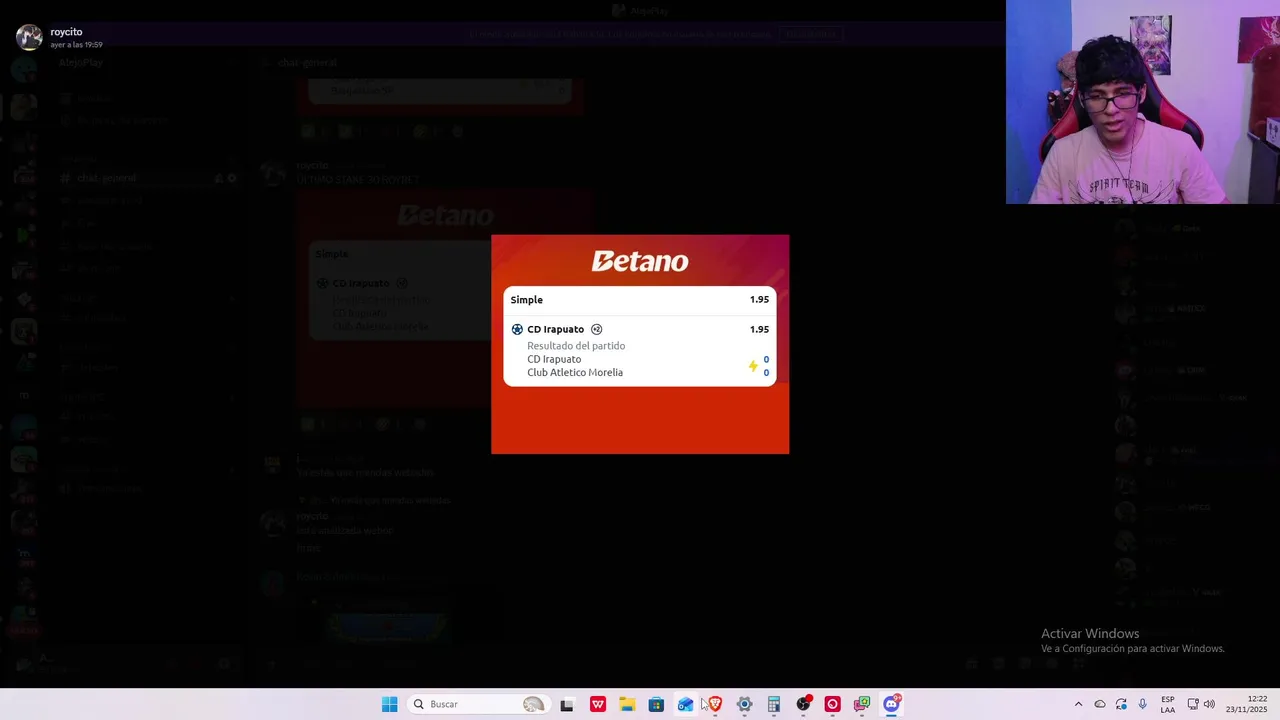1280x720 pixels.
Task: Open File Explorer from the taskbar
Action: (627, 704)
